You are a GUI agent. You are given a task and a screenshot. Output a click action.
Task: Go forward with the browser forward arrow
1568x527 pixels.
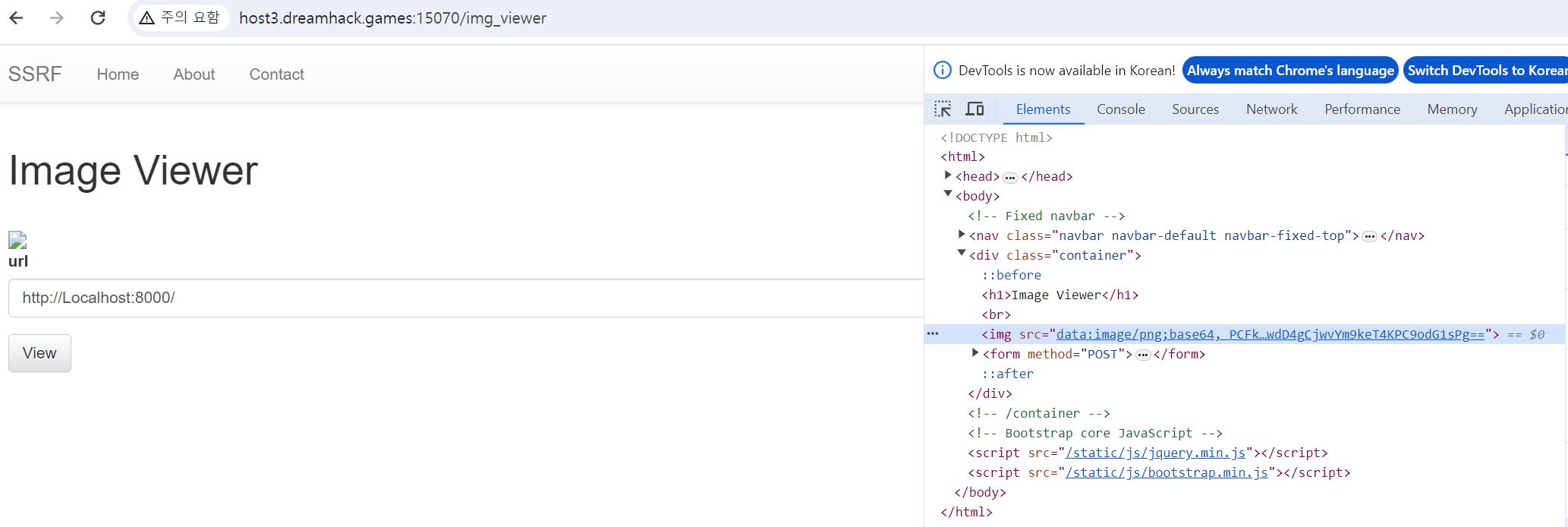(57, 18)
